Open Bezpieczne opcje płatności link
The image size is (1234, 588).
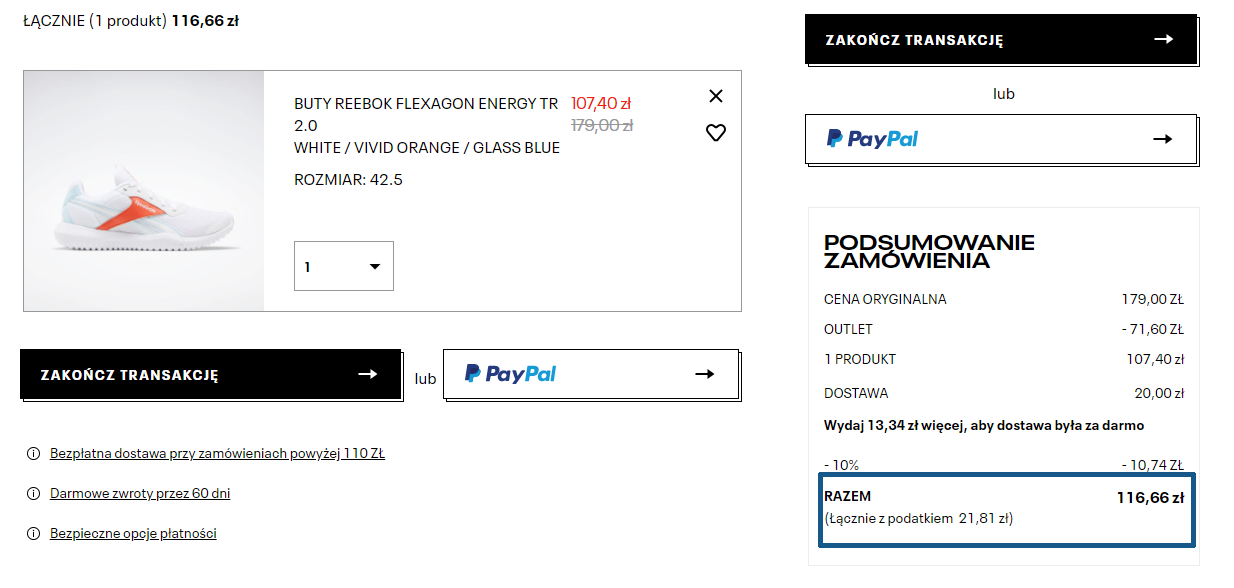(133, 534)
